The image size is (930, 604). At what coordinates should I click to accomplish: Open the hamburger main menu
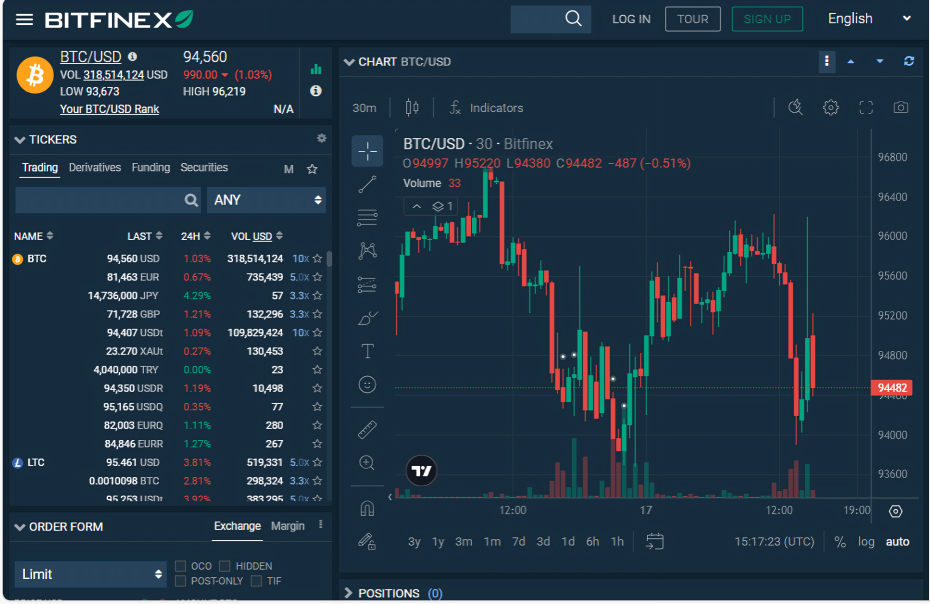(x=24, y=20)
